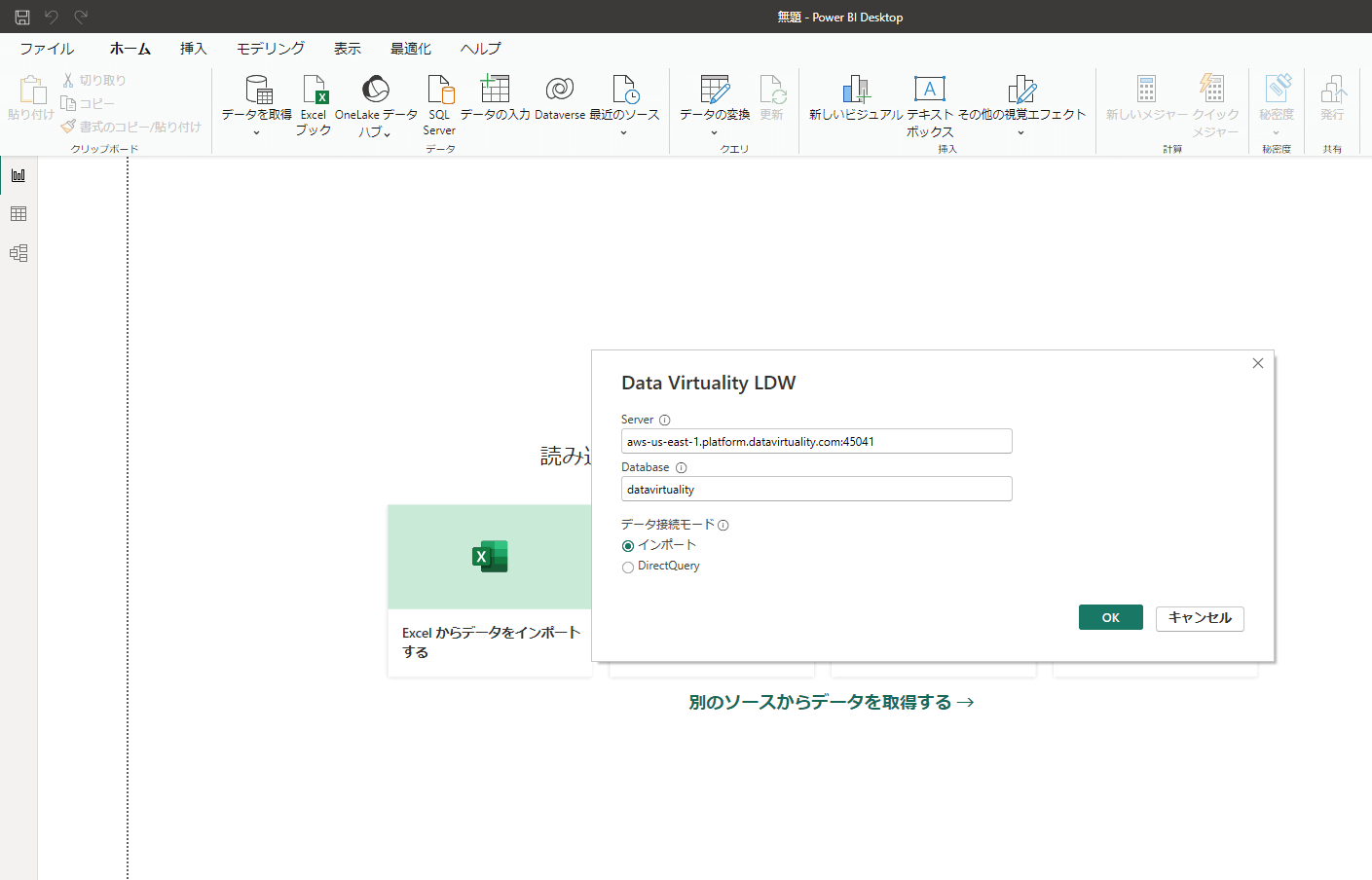The height and width of the screenshot is (880, 1372).
Task: Click the SQL Server data source icon
Action: point(440,90)
